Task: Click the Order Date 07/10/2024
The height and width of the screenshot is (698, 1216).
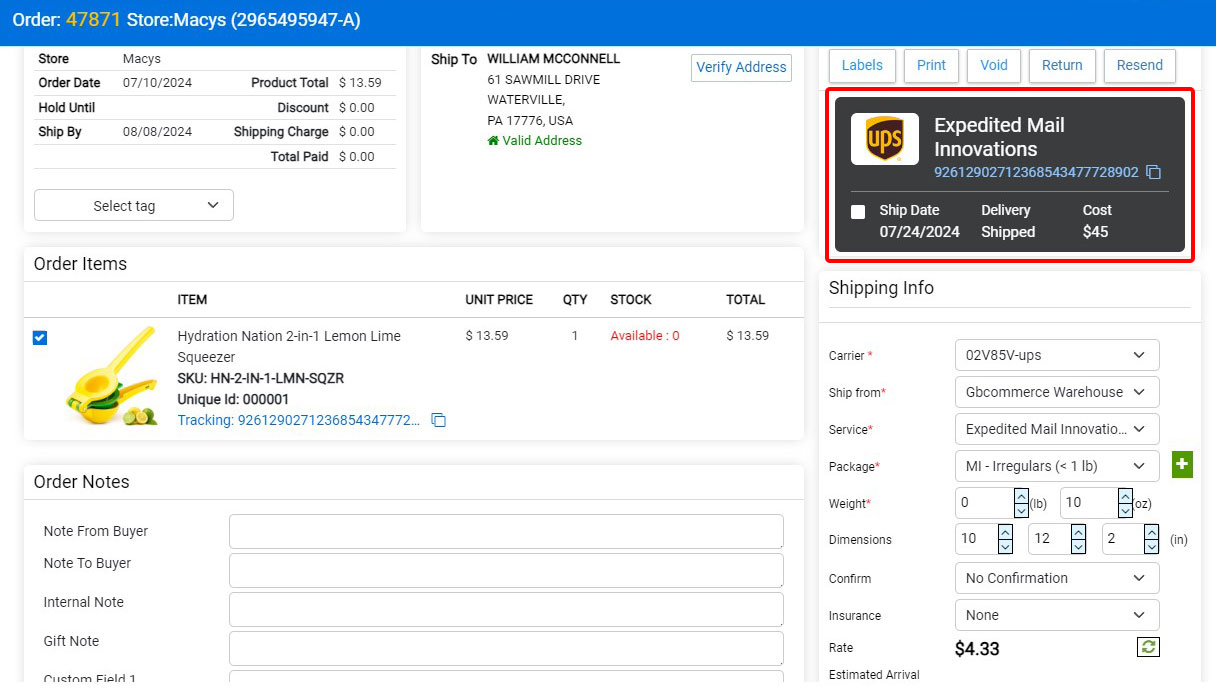Action: (x=157, y=83)
